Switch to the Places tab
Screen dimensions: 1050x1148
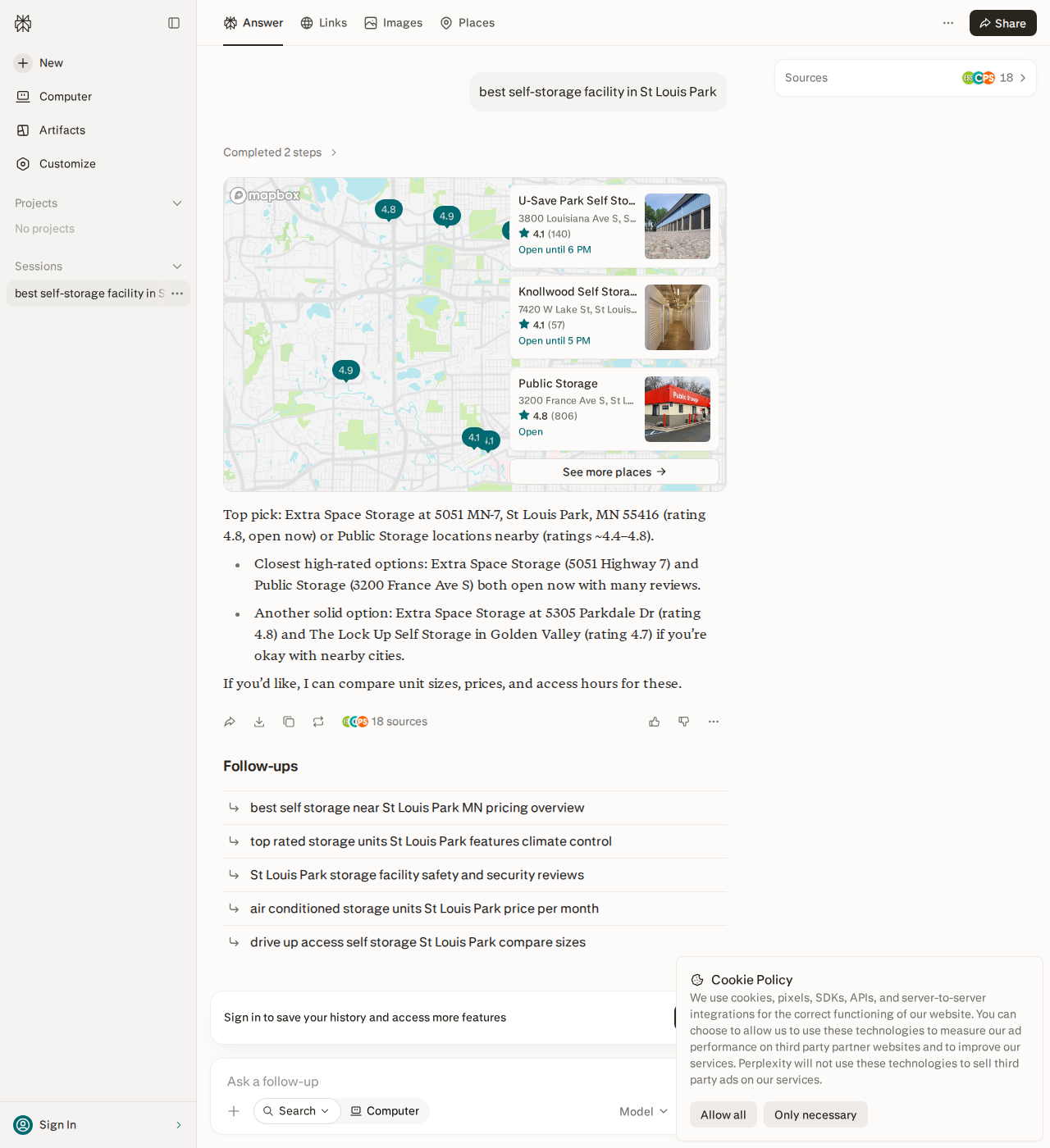click(468, 23)
